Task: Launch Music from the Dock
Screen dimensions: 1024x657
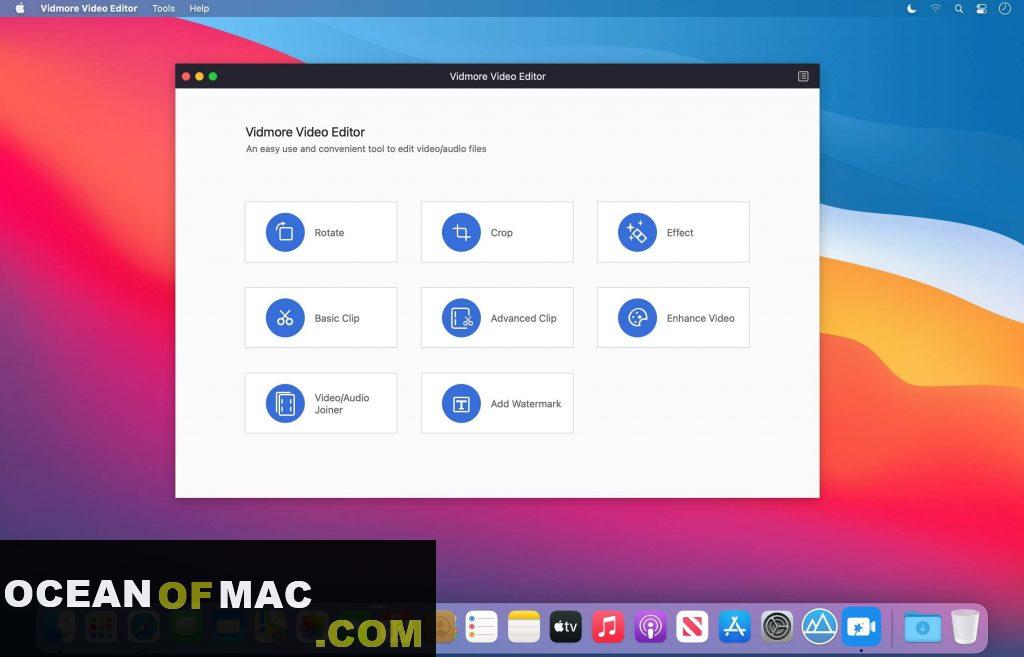Action: pos(608,627)
